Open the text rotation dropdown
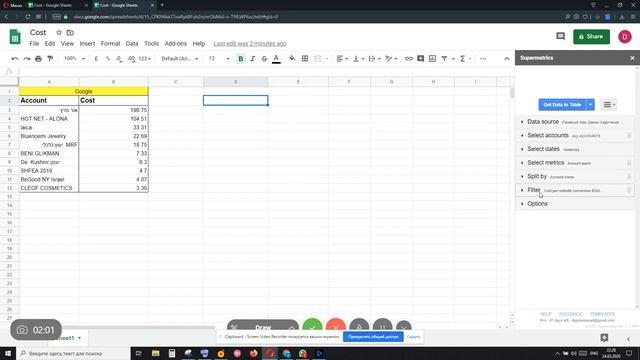This screenshot has height=360, width=640. click(391, 59)
